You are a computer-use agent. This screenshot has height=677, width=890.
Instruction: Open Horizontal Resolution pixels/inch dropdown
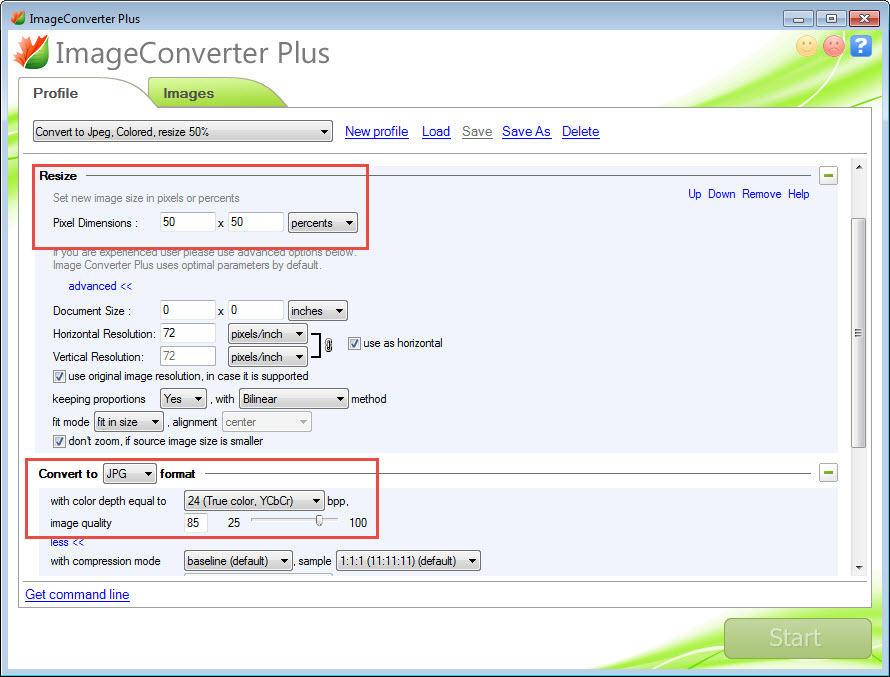point(267,334)
